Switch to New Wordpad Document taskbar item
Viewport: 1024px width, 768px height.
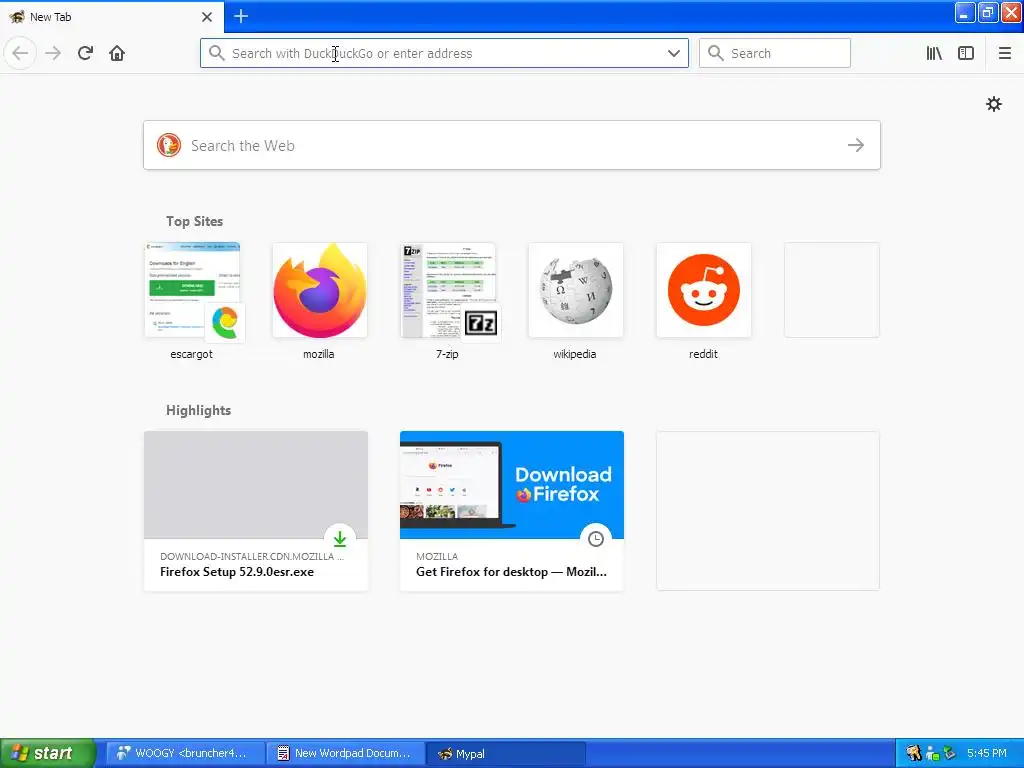pyautogui.click(x=345, y=753)
